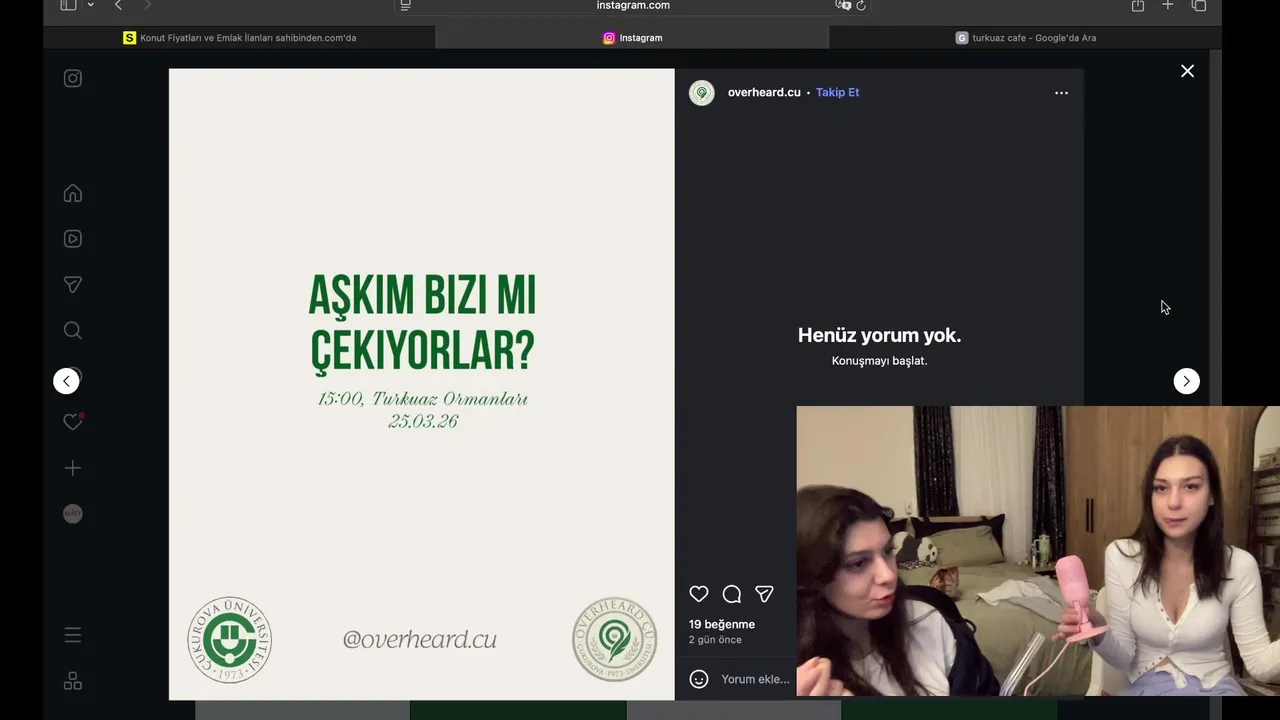1280x720 pixels.
Task: Click the post image AŞKIM BIZI MI ÇEKIYORLAR
Action: click(x=422, y=384)
